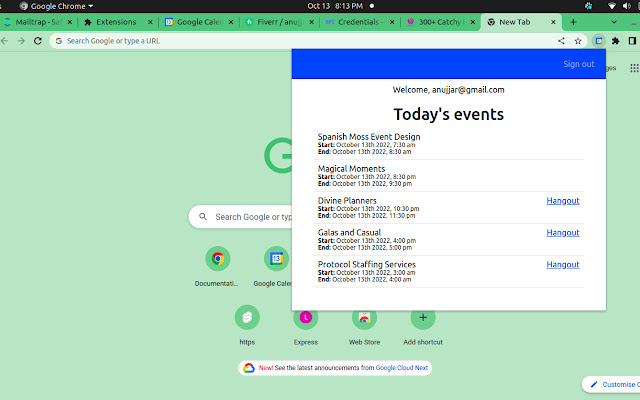
Task: Click Sign out in the extension popup
Action: (579, 64)
